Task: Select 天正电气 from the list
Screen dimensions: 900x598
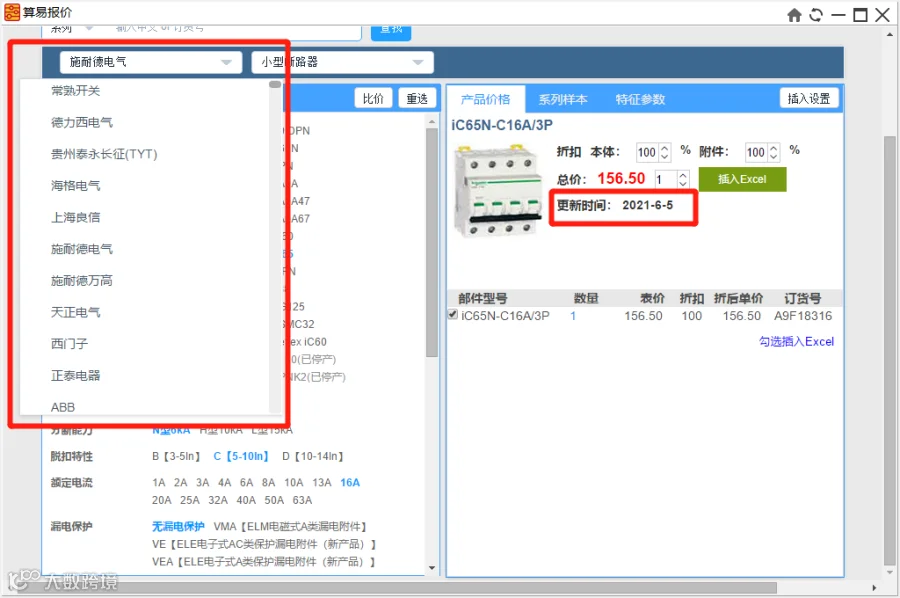Action: click(75, 312)
